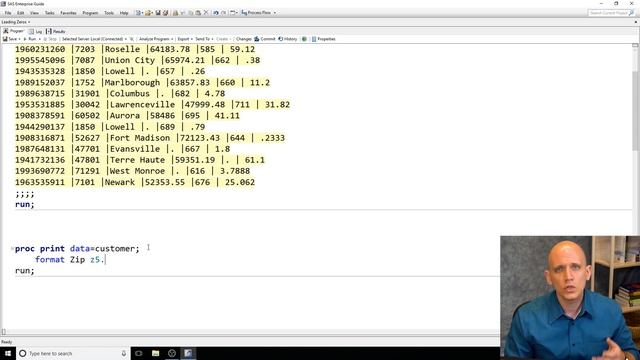Click the Print toolbar icon
This screenshot has height=360, width=640.
coord(176,13)
